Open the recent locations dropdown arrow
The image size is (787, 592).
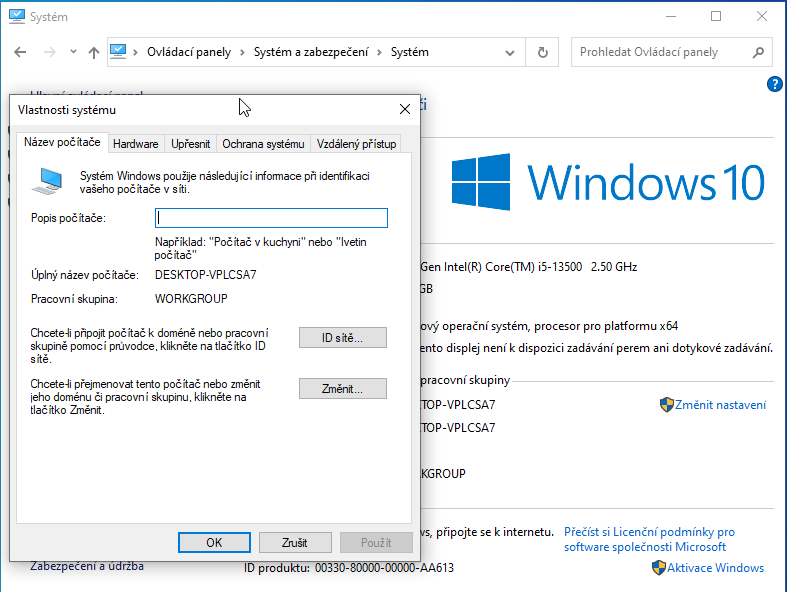click(71, 53)
